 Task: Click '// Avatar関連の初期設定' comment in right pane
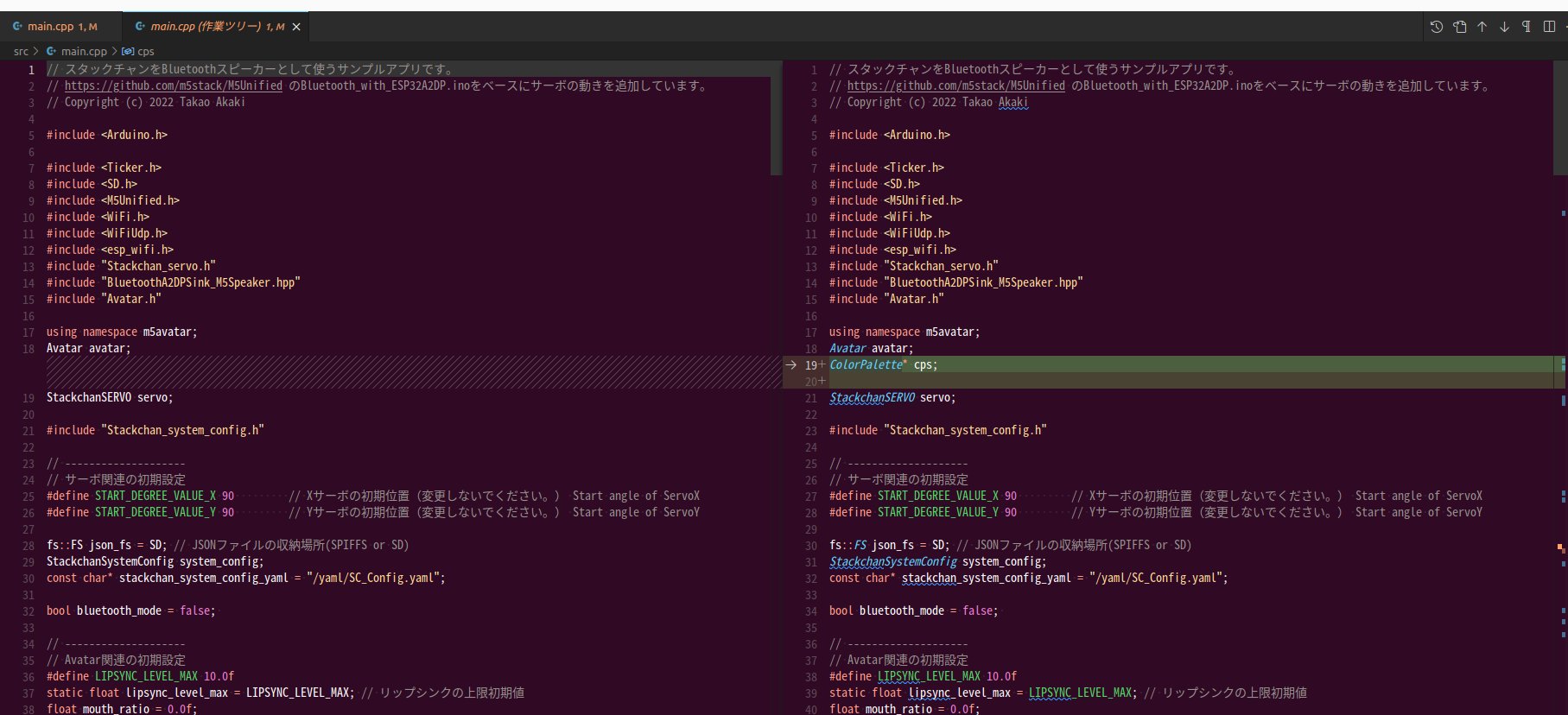[898, 660]
